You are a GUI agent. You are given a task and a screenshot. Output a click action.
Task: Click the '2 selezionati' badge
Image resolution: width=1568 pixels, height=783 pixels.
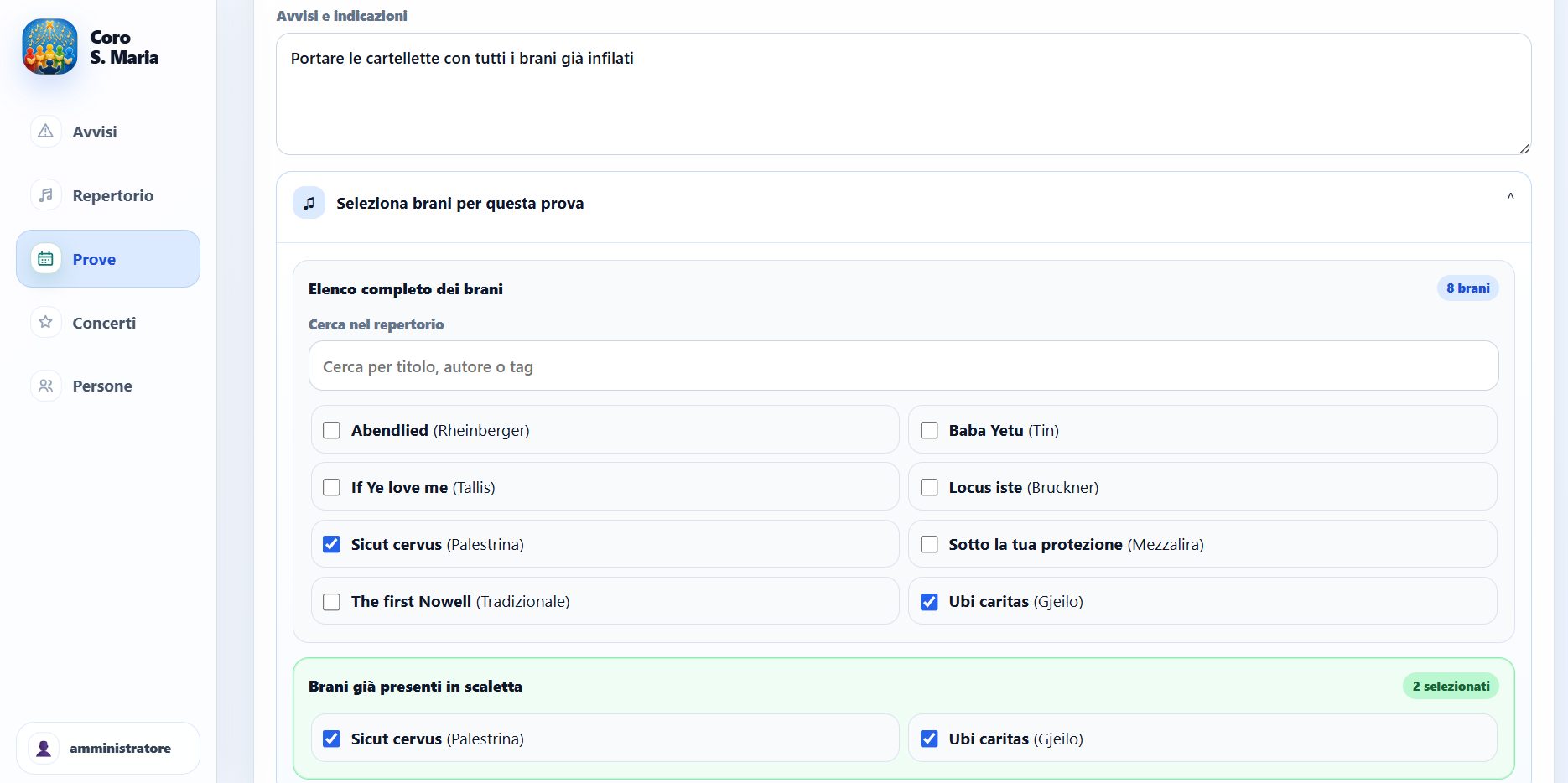click(1451, 686)
